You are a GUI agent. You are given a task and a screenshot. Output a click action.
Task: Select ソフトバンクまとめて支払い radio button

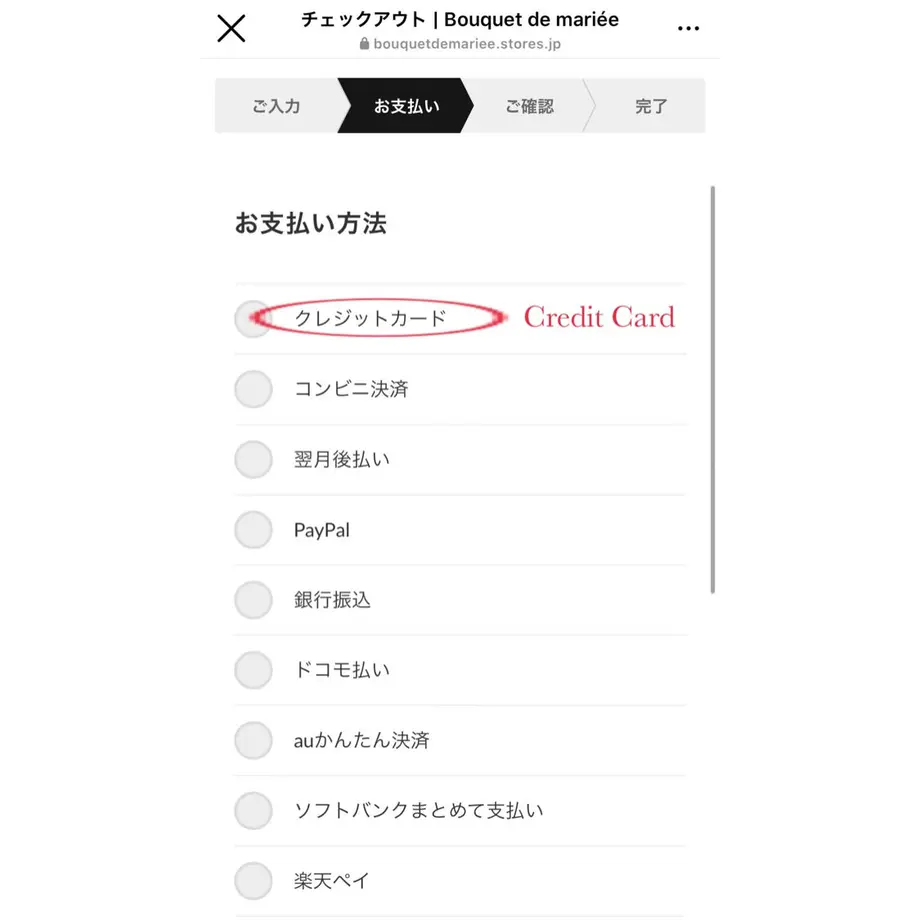point(253,811)
